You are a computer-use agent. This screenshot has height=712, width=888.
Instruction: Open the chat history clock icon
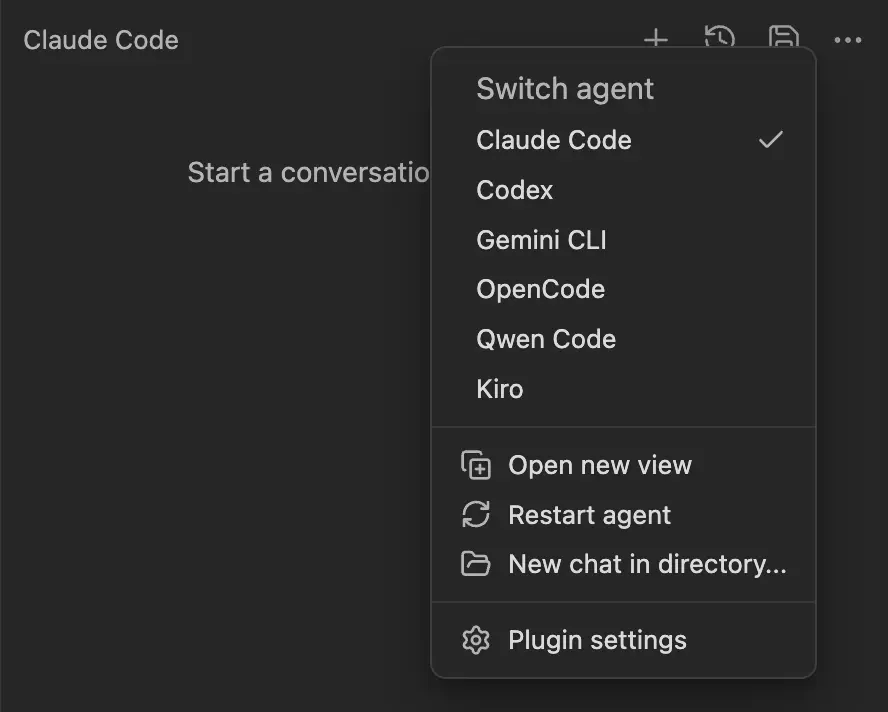click(x=719, y=37)
